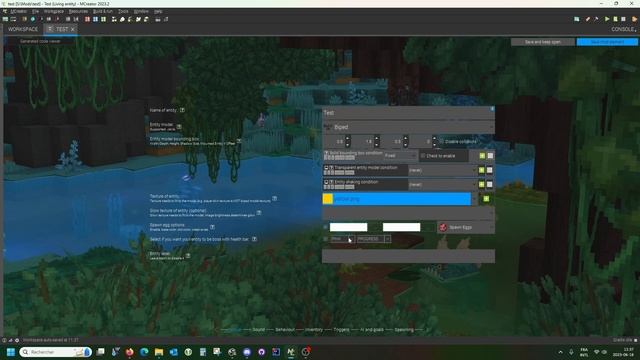This screenshot has height=360, width=640.
Task: Click white remove button for solid bounding box condition
Action: click(x=490, y=156)
